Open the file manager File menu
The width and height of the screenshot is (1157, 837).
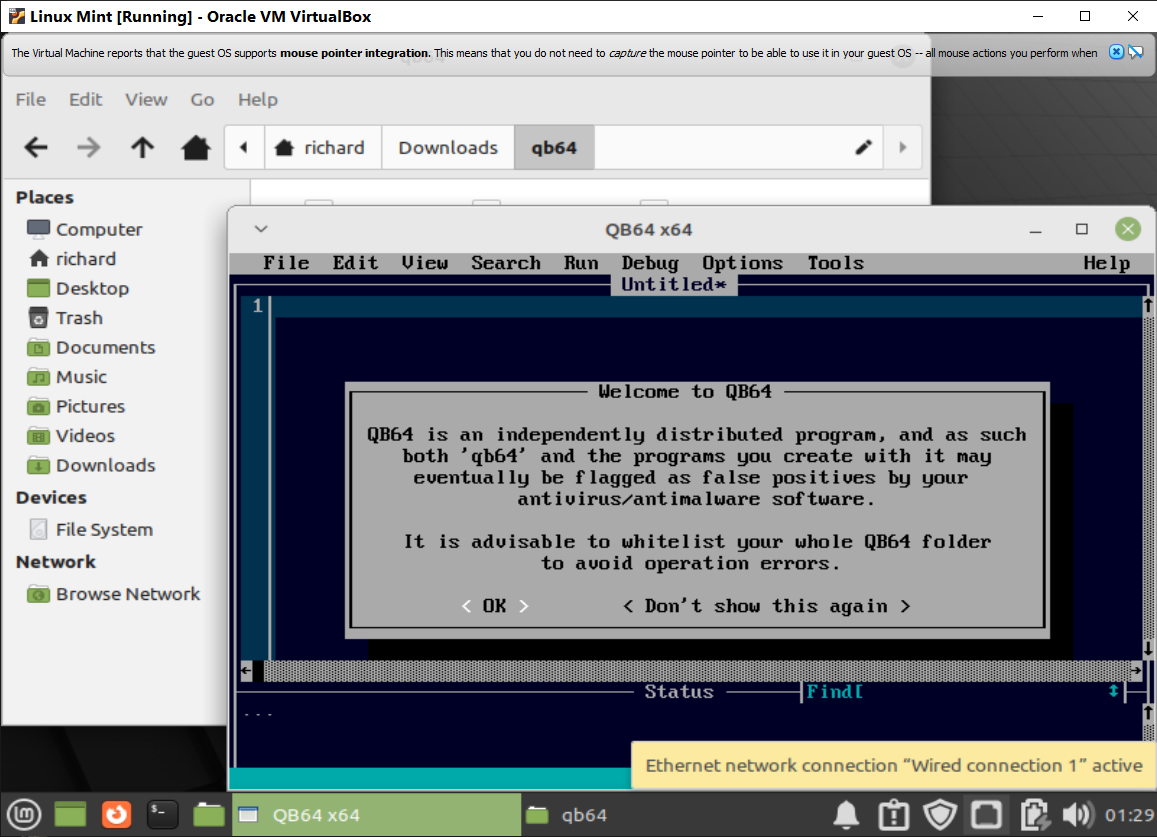[x=31, y=100]
